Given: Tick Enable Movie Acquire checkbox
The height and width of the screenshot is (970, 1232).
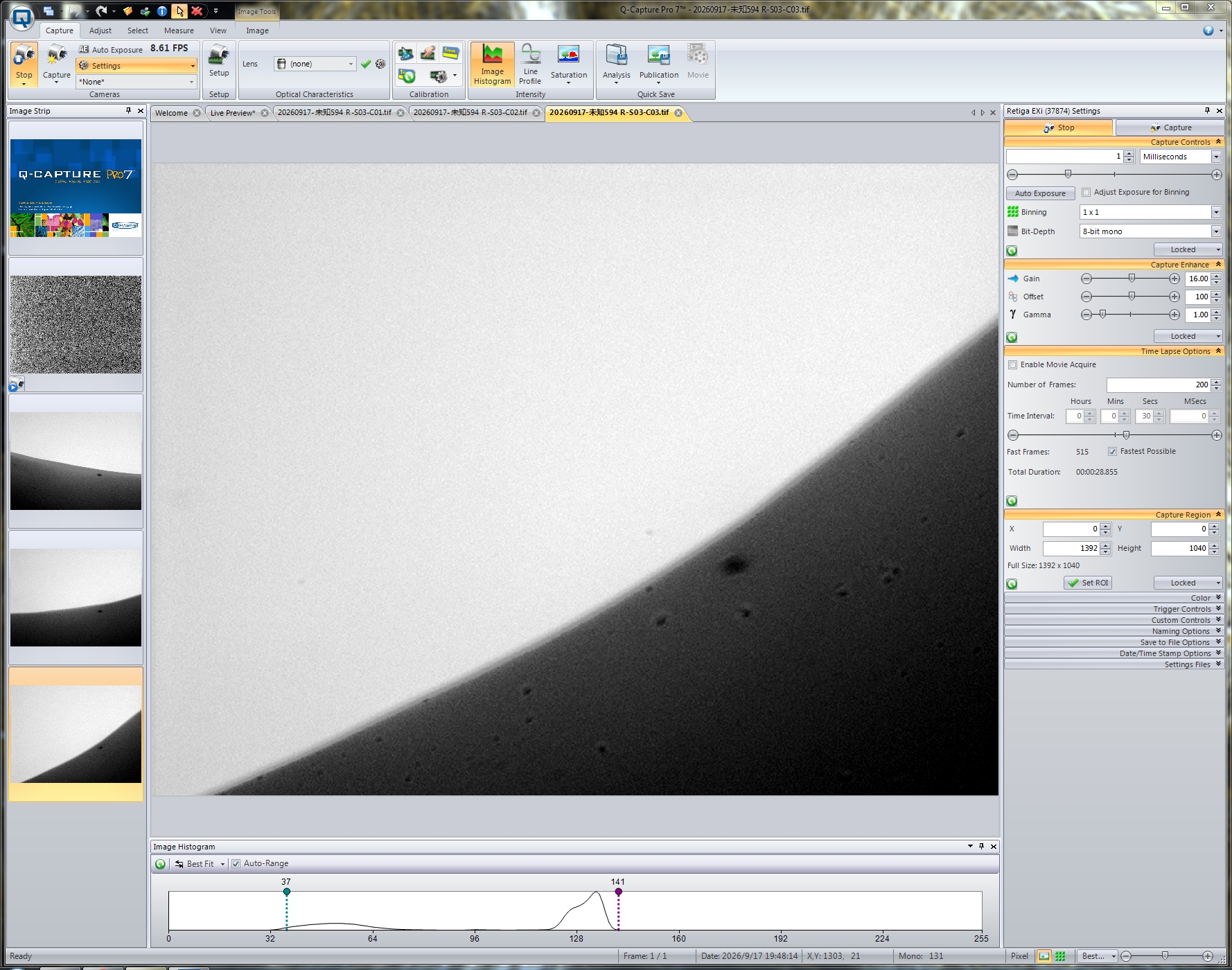Looking at the screenshot, I should pos(1012,365).
